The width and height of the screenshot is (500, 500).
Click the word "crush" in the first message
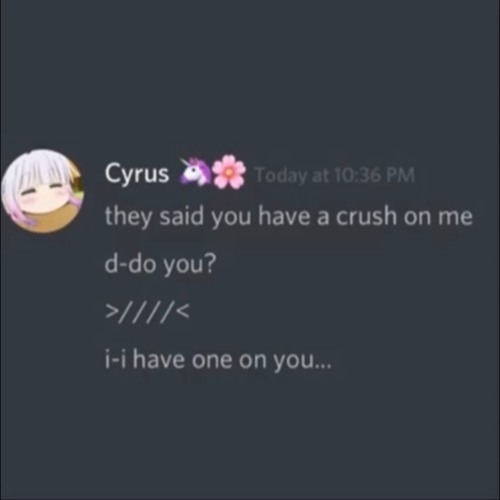pyautogui.click(x=367, y=216)
